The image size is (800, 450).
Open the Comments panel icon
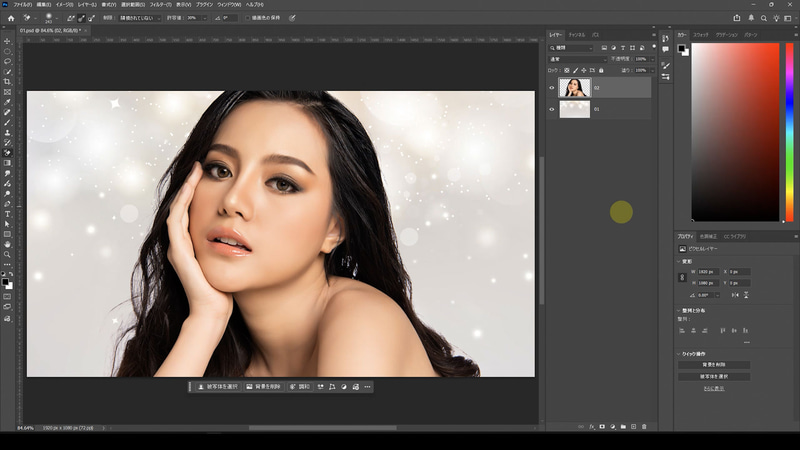(x=665, y=49)
